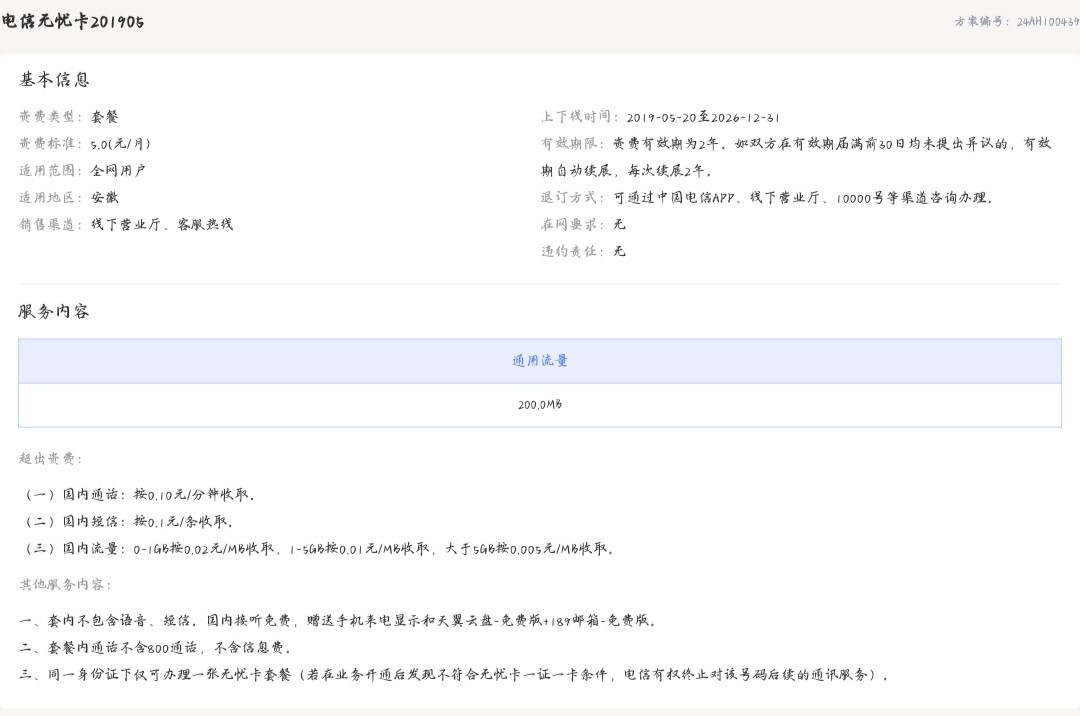Click the 套餐 value text

[105, 117]
